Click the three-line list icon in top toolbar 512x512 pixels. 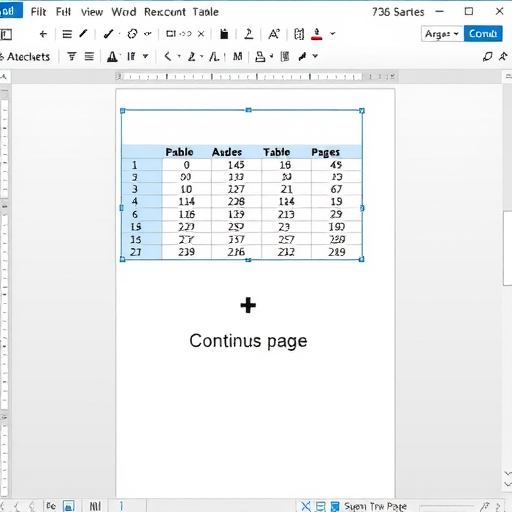(67, 34)
